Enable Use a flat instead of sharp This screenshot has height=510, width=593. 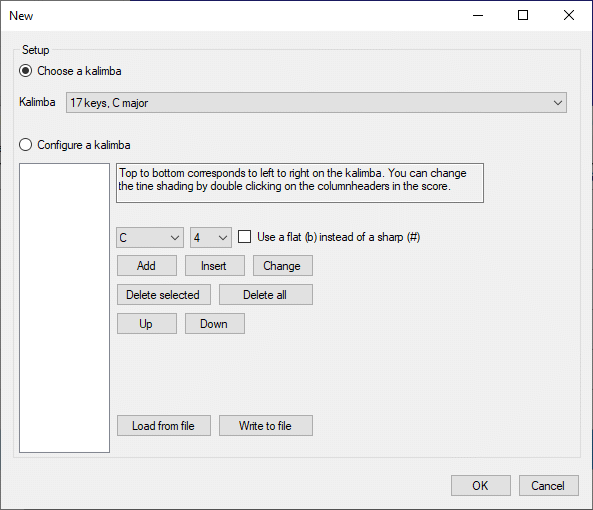244,237
